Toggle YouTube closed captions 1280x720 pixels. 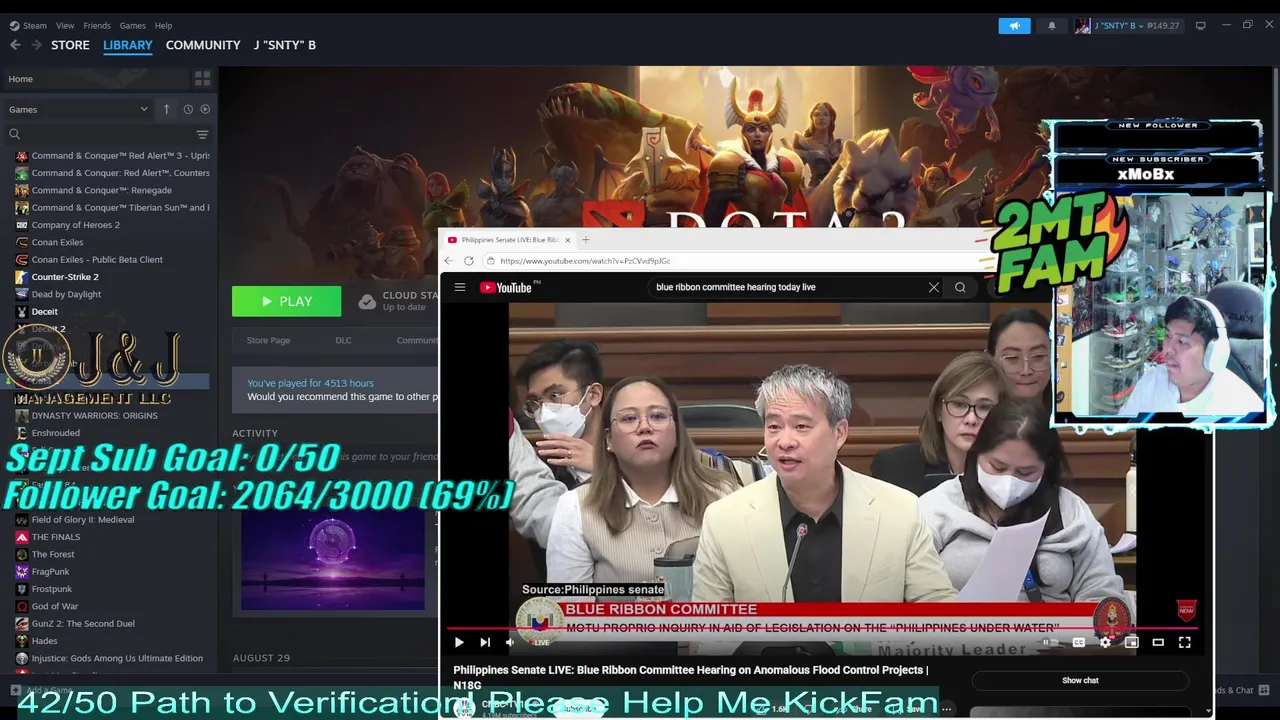tap(1079, 643)
